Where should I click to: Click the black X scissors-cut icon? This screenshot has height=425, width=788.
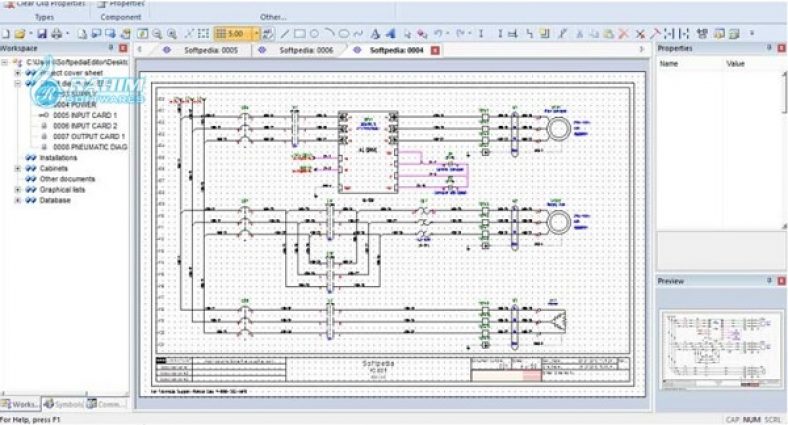click(x=640, y=34)
